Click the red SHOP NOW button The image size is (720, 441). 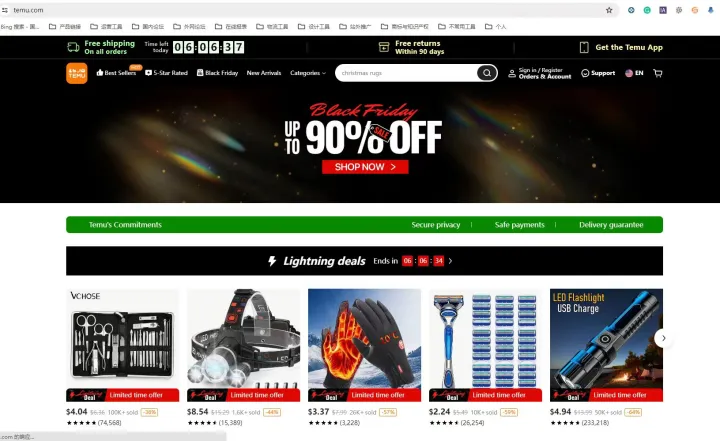(x=365, y=167)
